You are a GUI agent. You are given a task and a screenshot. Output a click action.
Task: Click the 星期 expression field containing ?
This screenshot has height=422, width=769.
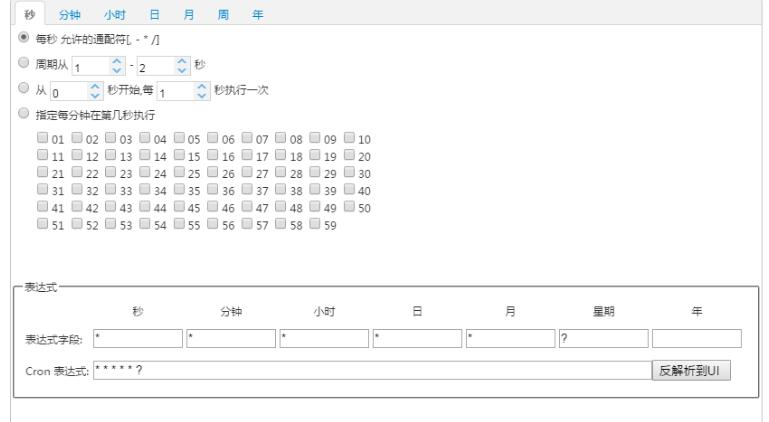(x=604, y=339)
